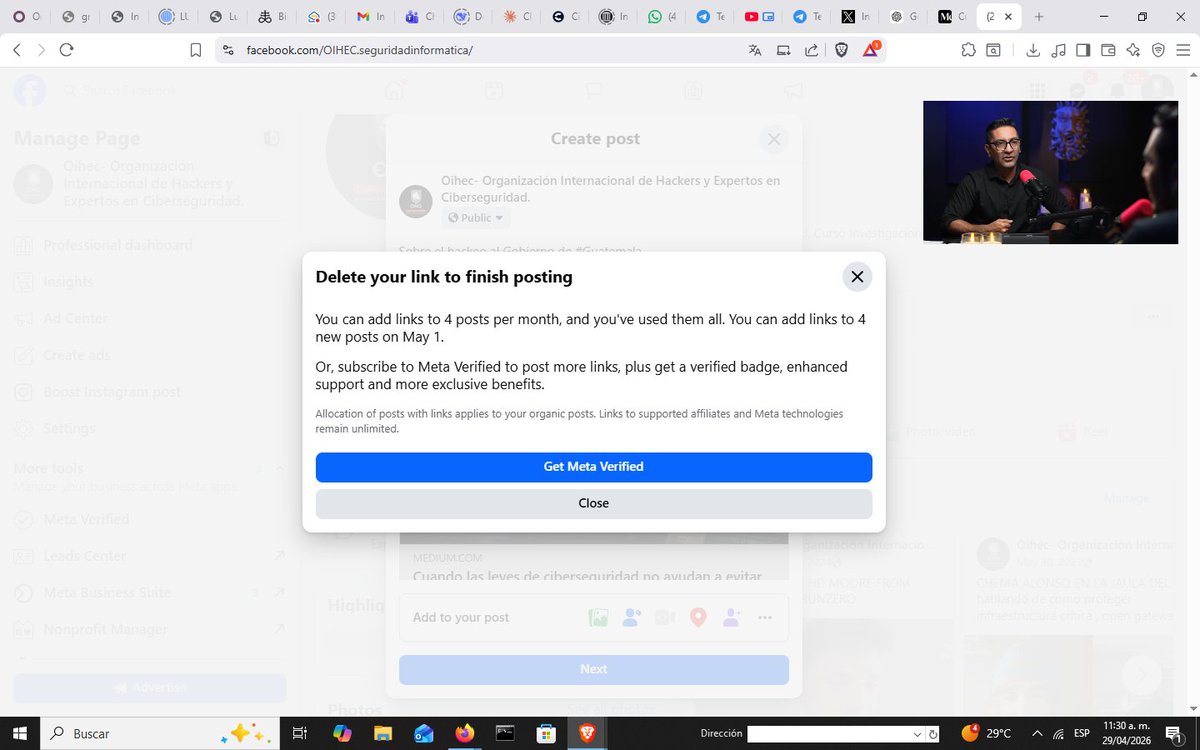Switch to the WhatsApp tab
Viewport: 1200px width, 750px height.
661,17
